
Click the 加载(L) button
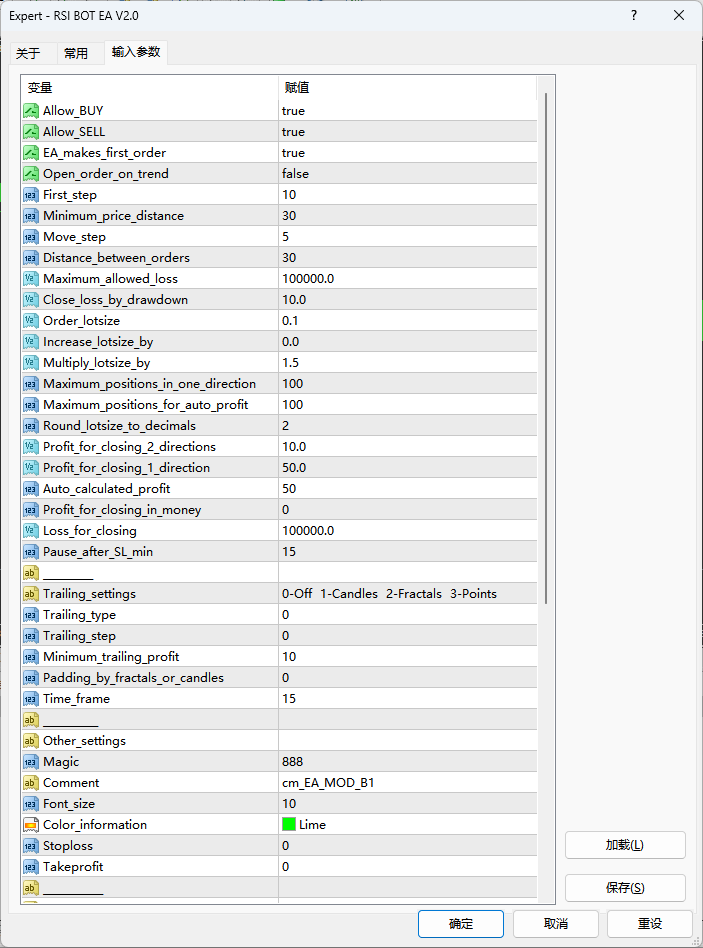pyautogui.click(x=625, y=845)
